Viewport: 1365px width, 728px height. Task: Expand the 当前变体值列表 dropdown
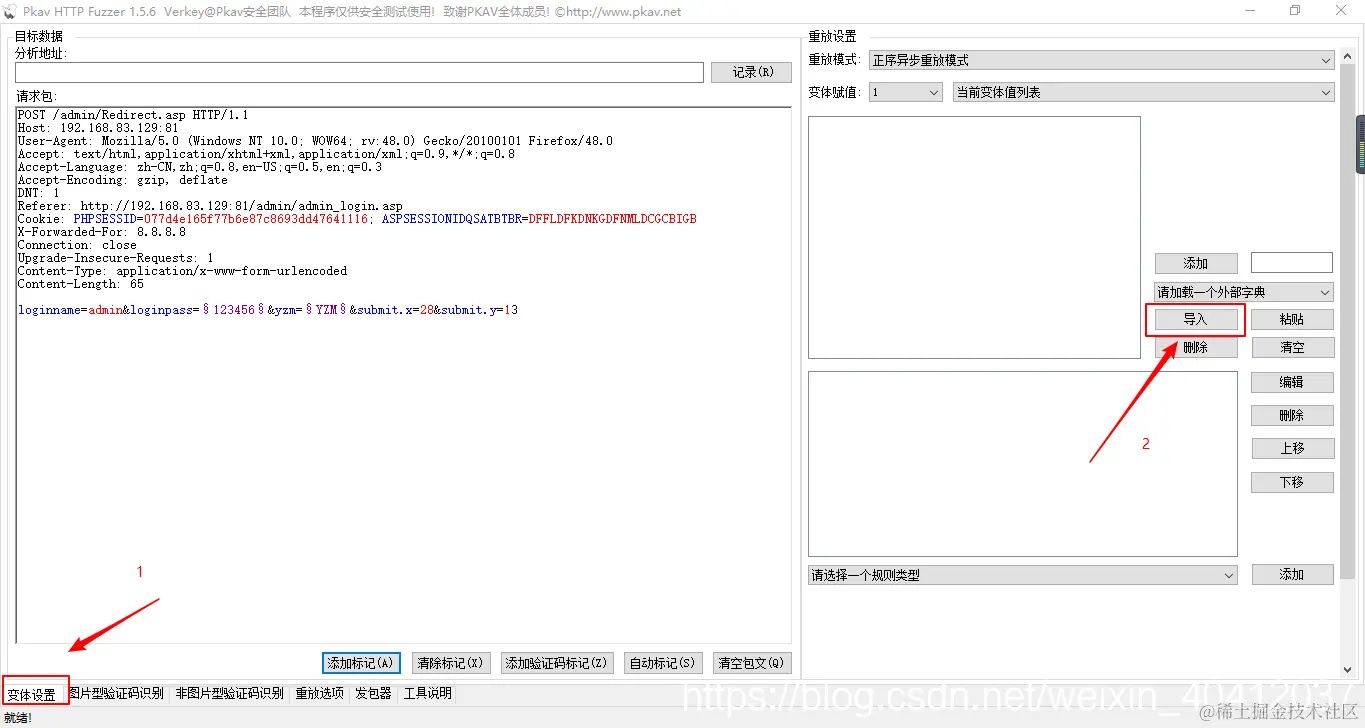1144,92
